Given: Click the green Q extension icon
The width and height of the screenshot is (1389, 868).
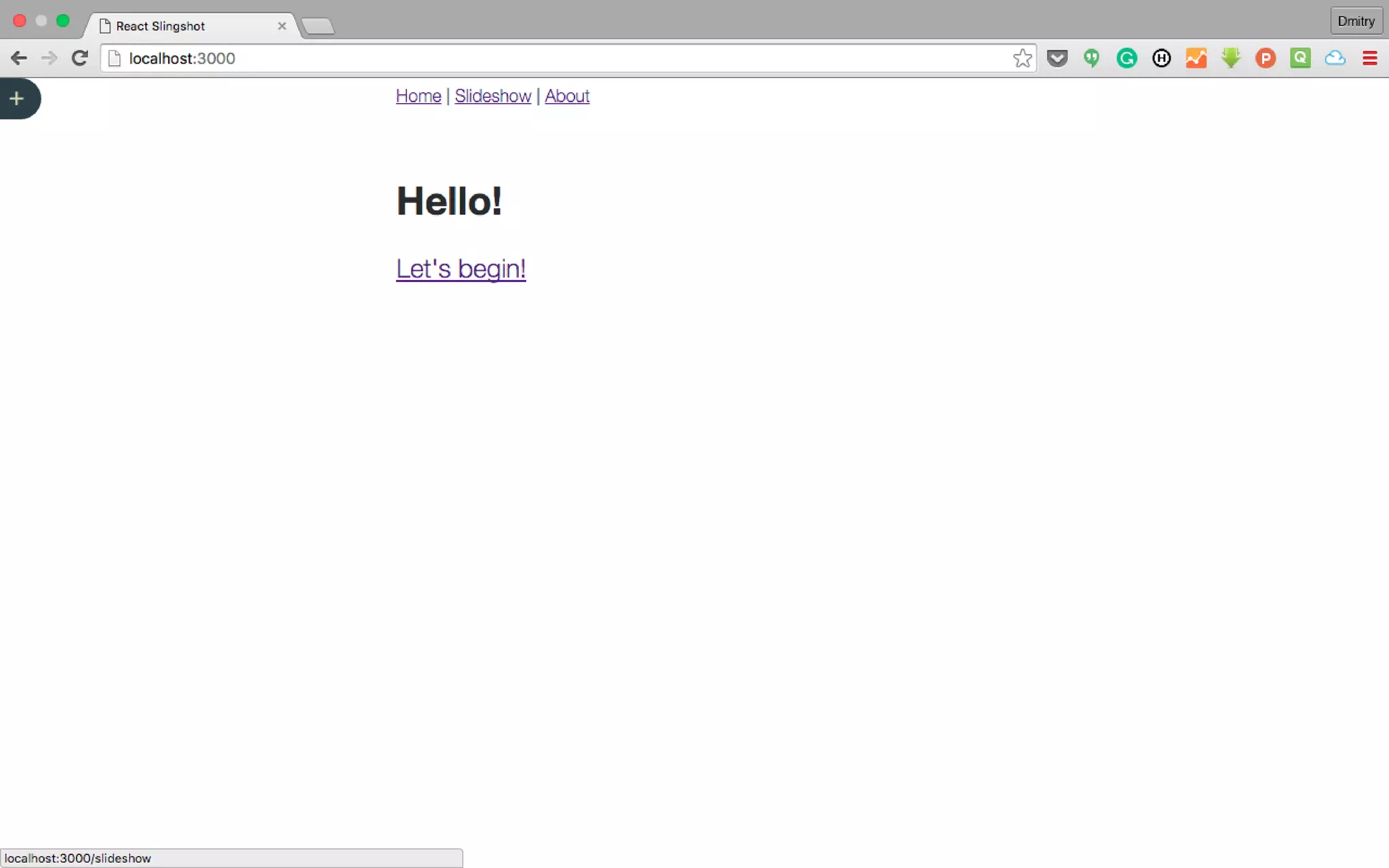Looking at the screenshot, I should click(x=1300, y=58).
